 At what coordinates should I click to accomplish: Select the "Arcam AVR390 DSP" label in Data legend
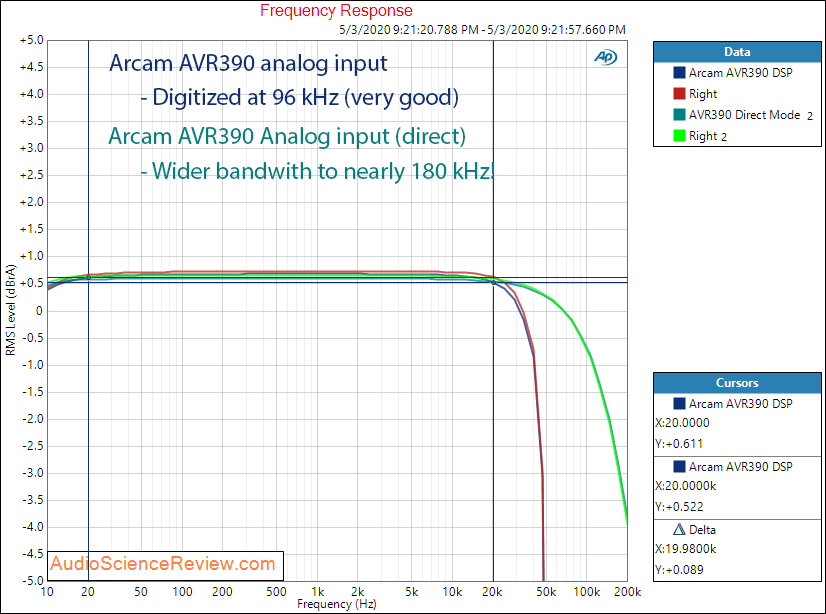click(741, 73)
